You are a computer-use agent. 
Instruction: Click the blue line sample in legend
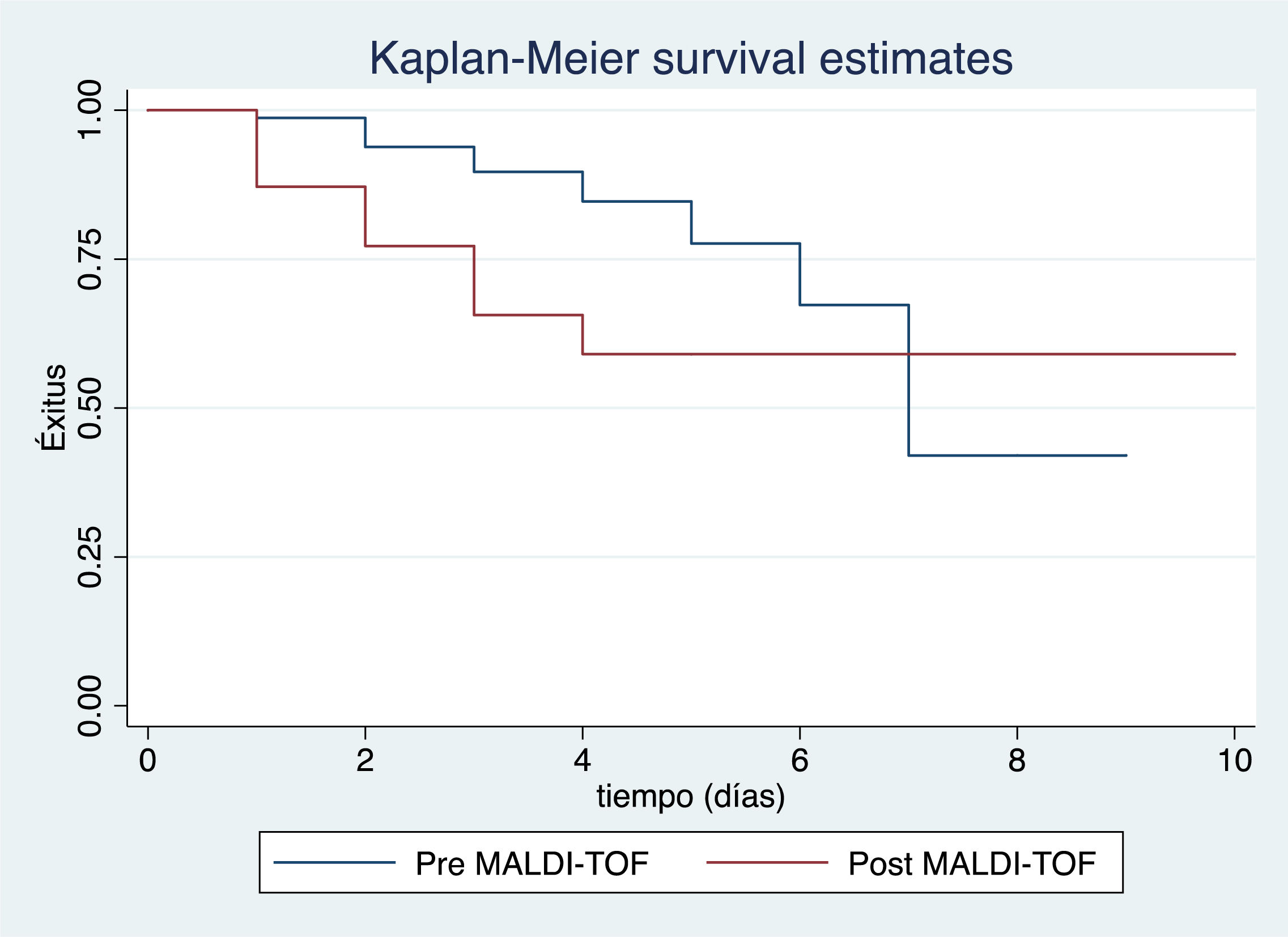click(x=334, y=863)
